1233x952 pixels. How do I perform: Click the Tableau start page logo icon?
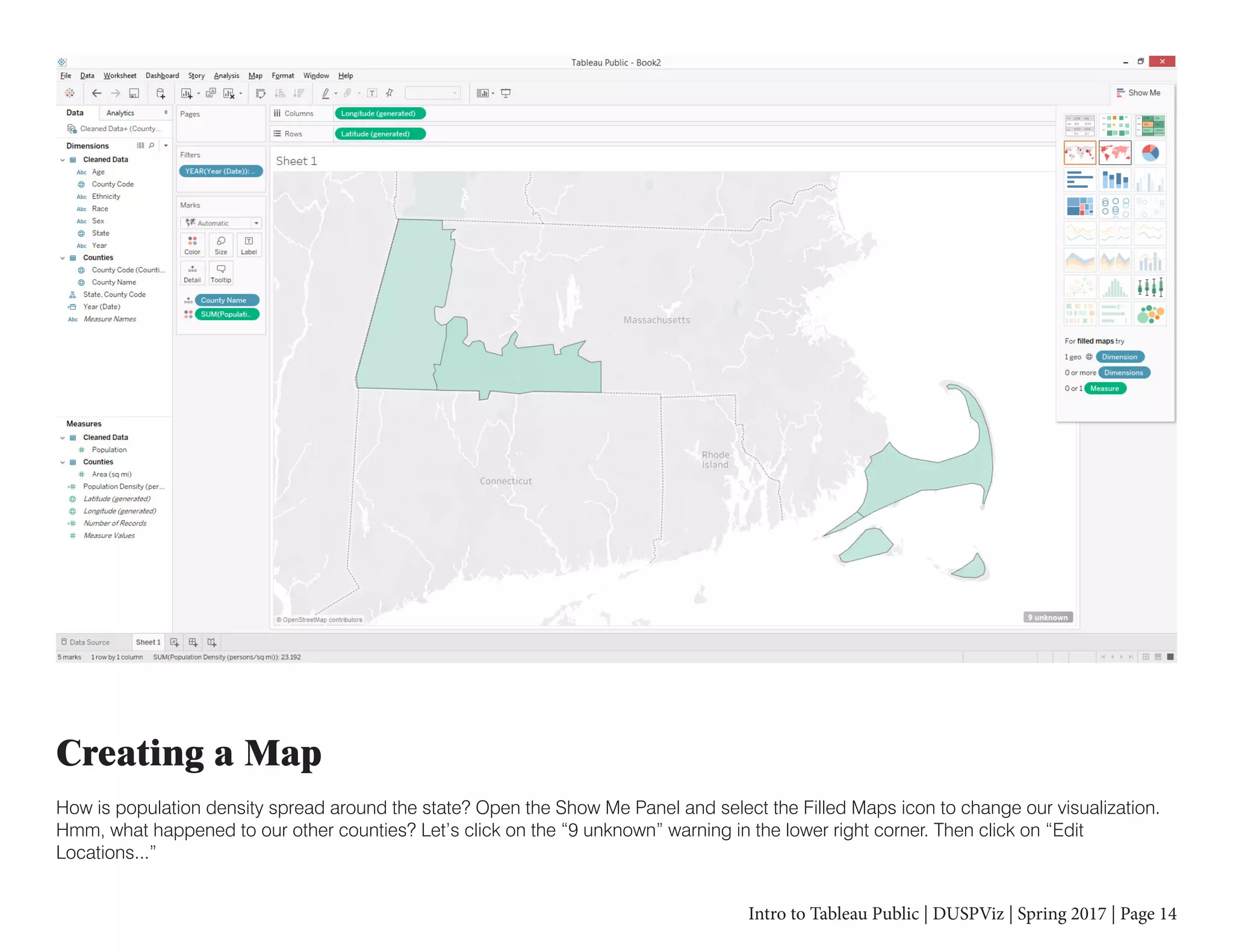coord(70,93)
